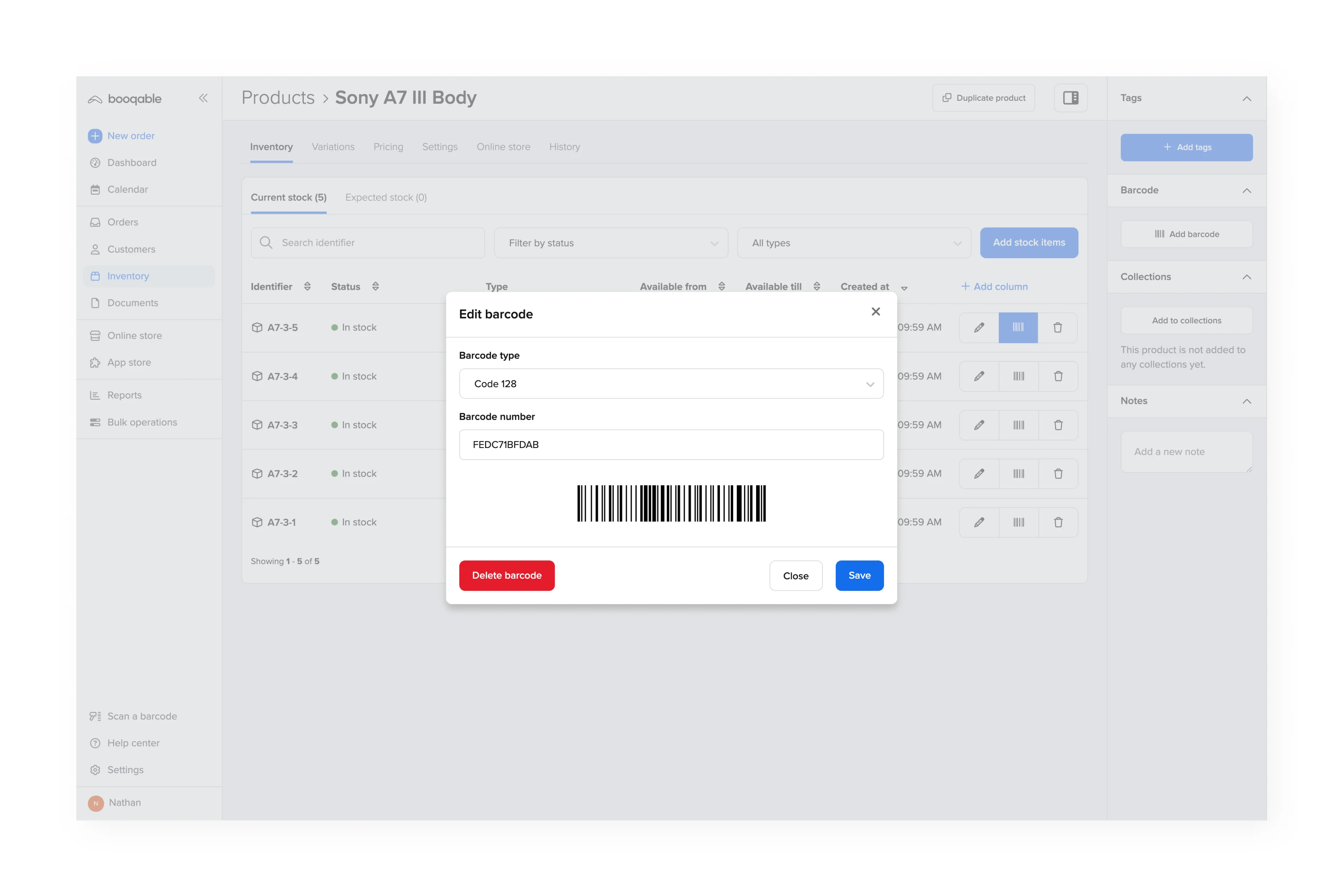The width and height of the screenshot is (1344, 896).
Task: Click Duplicate product button
Action: 983,98
